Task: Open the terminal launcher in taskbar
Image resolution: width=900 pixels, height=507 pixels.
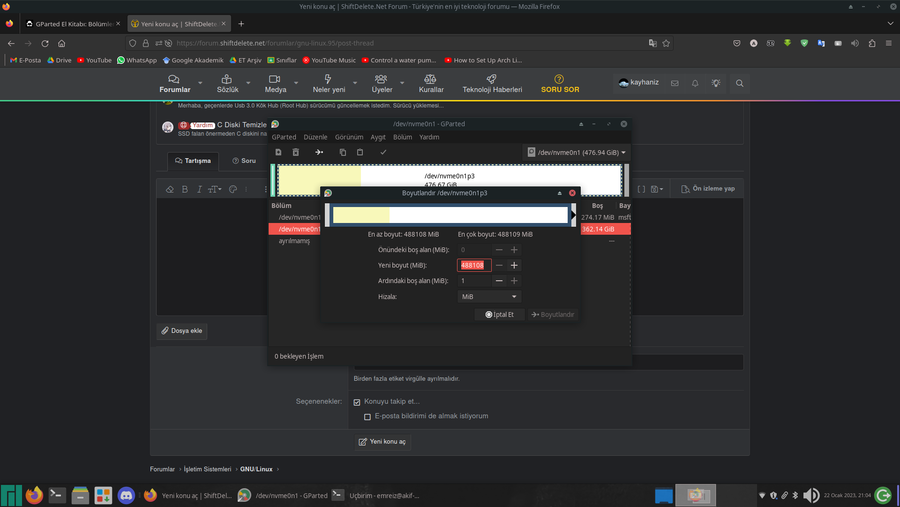Action: point(57,495)
